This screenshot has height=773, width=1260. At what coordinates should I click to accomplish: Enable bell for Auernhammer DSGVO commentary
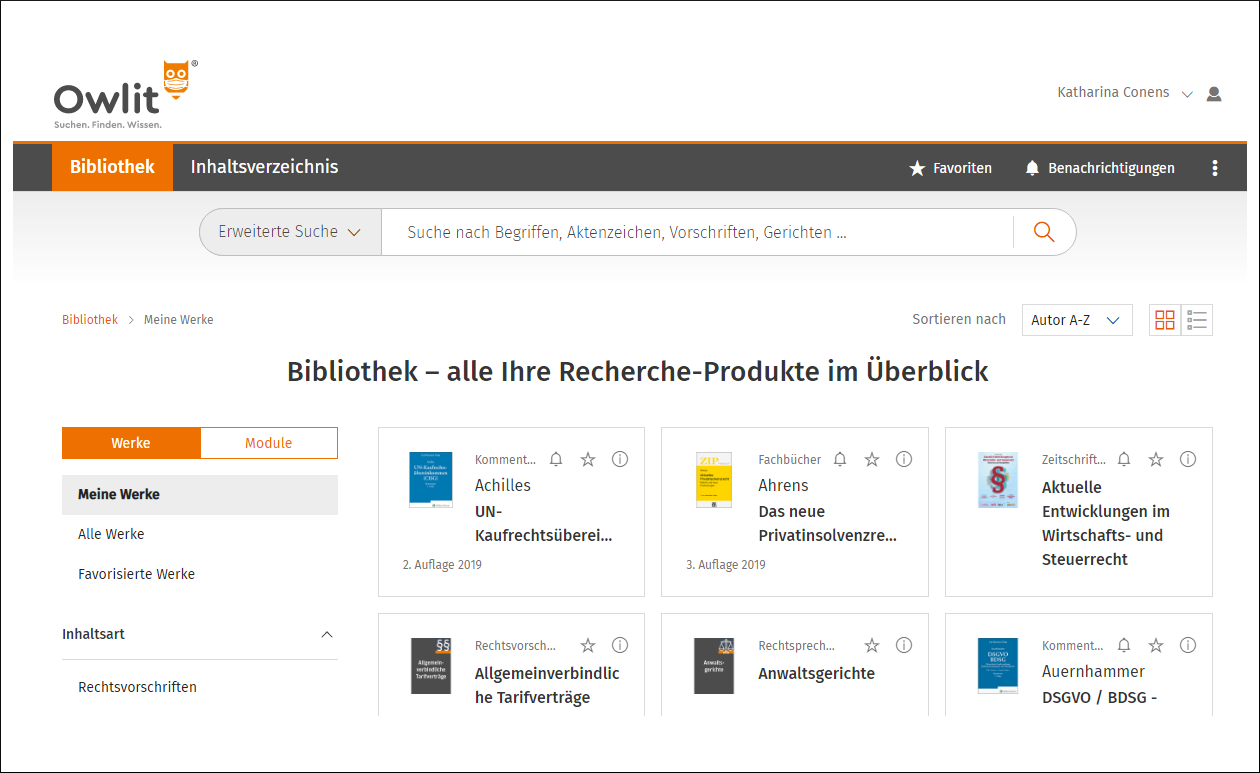tap(1124, 645)
